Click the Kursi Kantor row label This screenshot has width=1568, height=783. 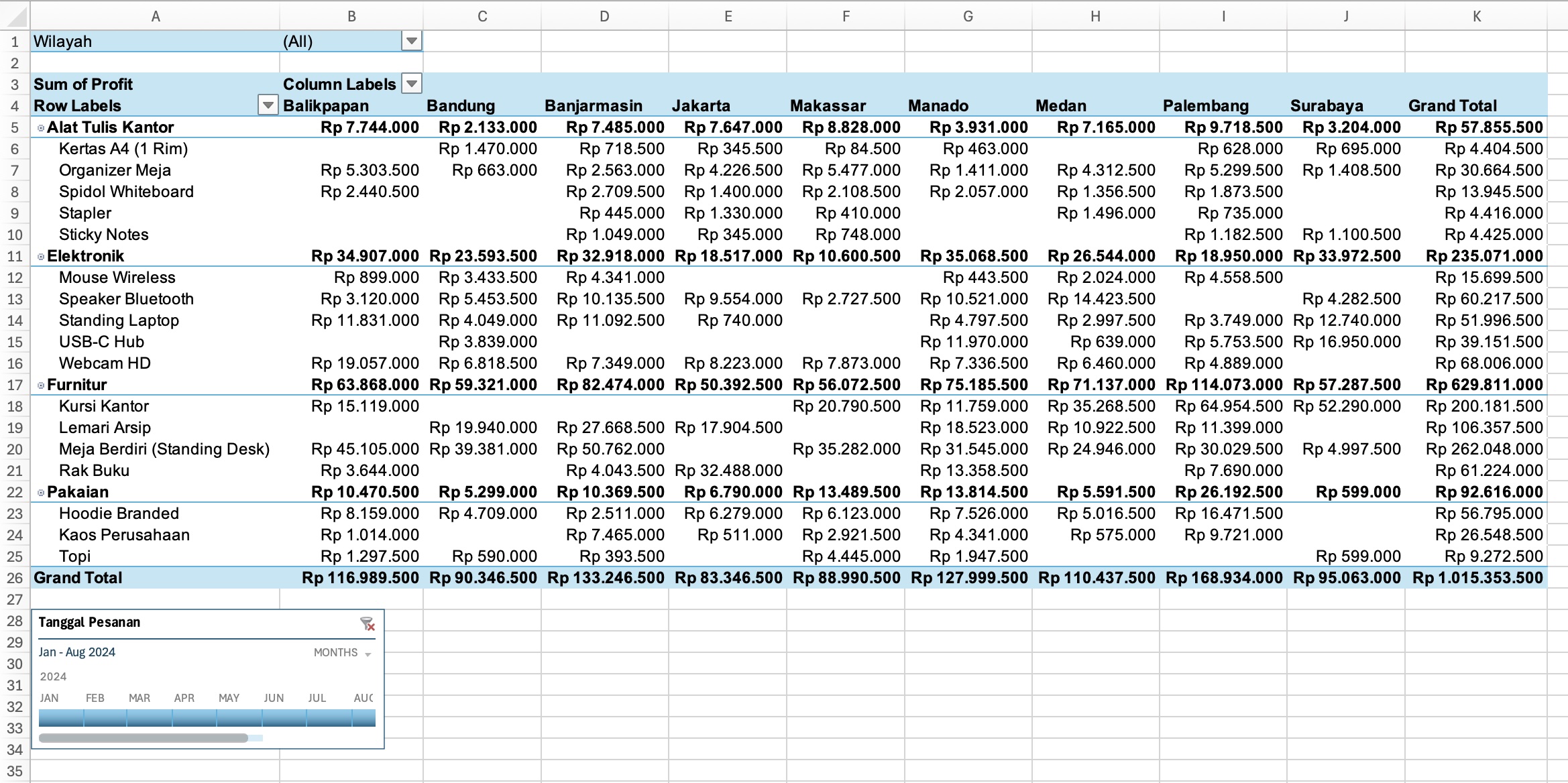(x=104, y=406)
